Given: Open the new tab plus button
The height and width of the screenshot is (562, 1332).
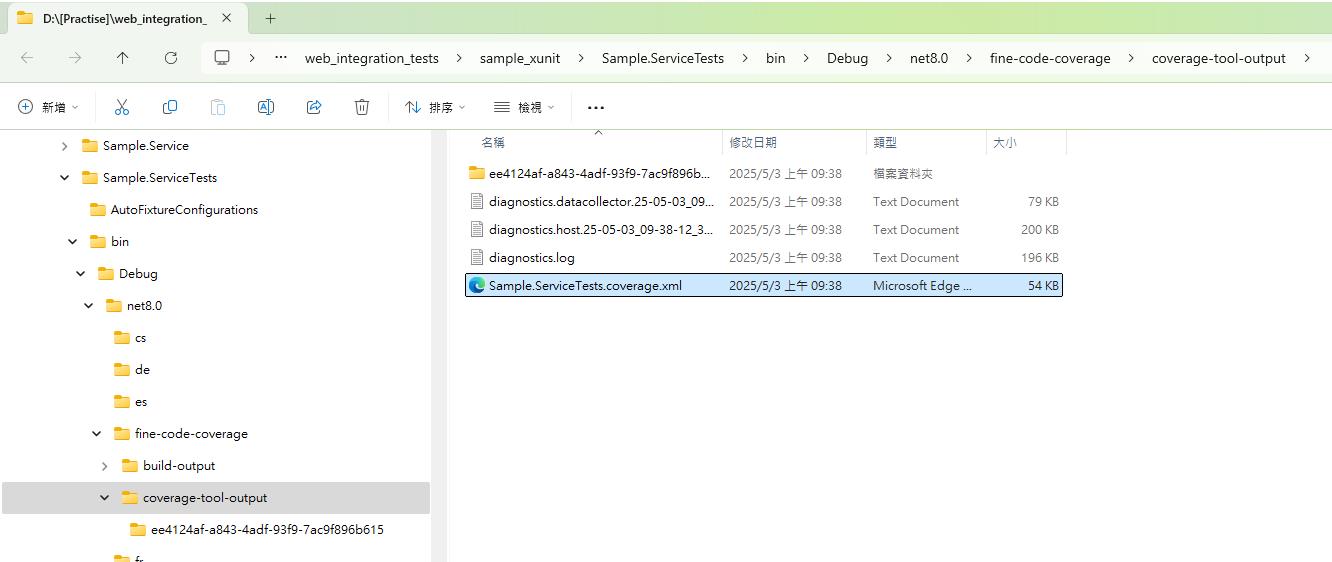Looking at the screenshot, I should coord(270,18).
